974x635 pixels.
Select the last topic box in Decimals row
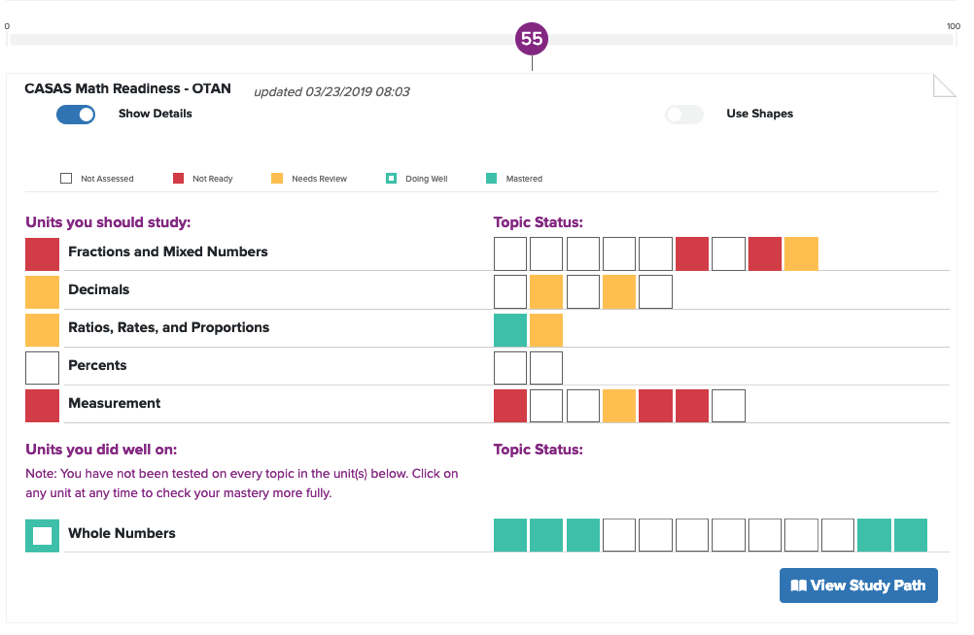(656, 292)
